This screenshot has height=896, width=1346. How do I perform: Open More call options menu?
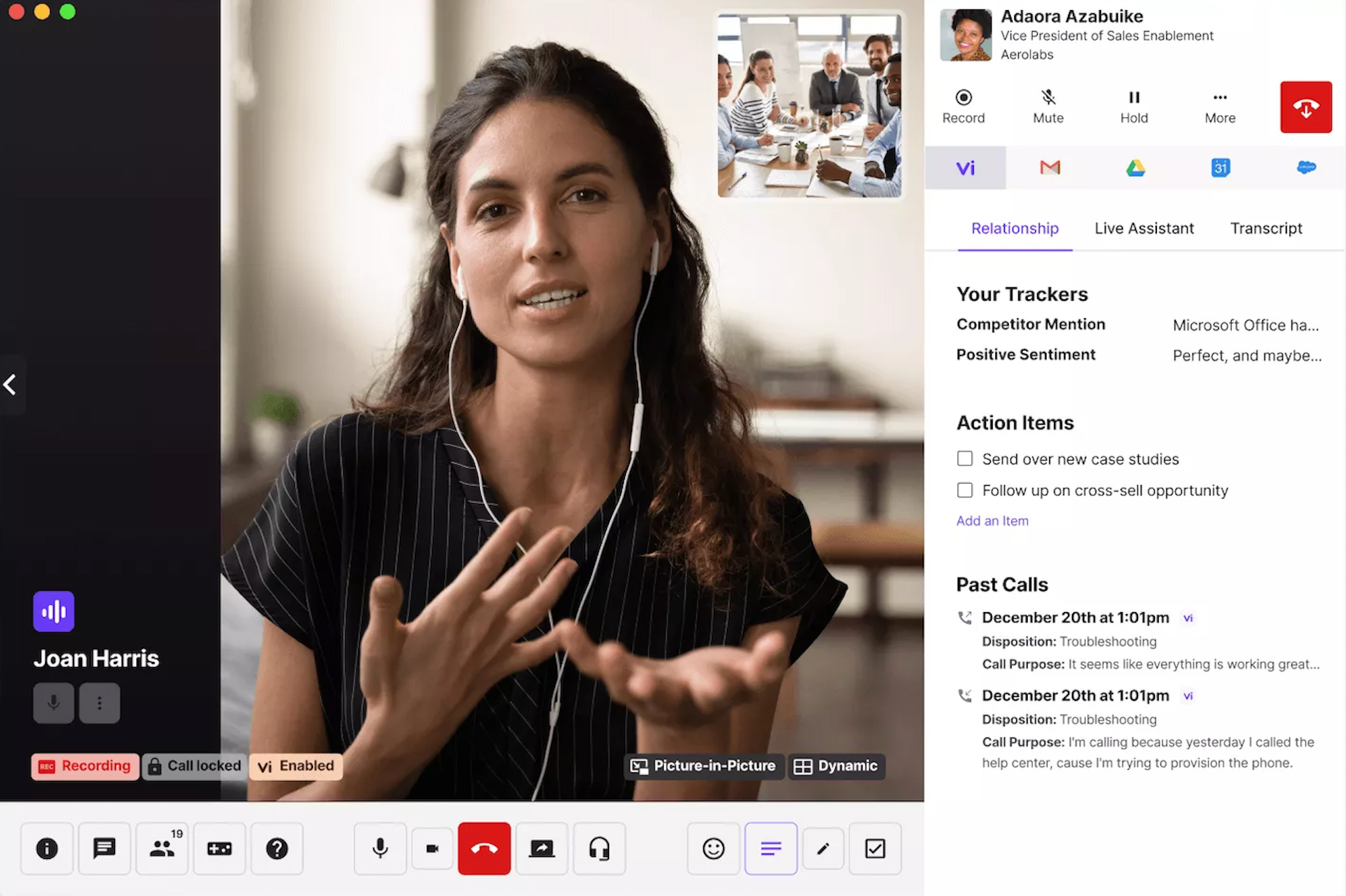click(1220, 106)
